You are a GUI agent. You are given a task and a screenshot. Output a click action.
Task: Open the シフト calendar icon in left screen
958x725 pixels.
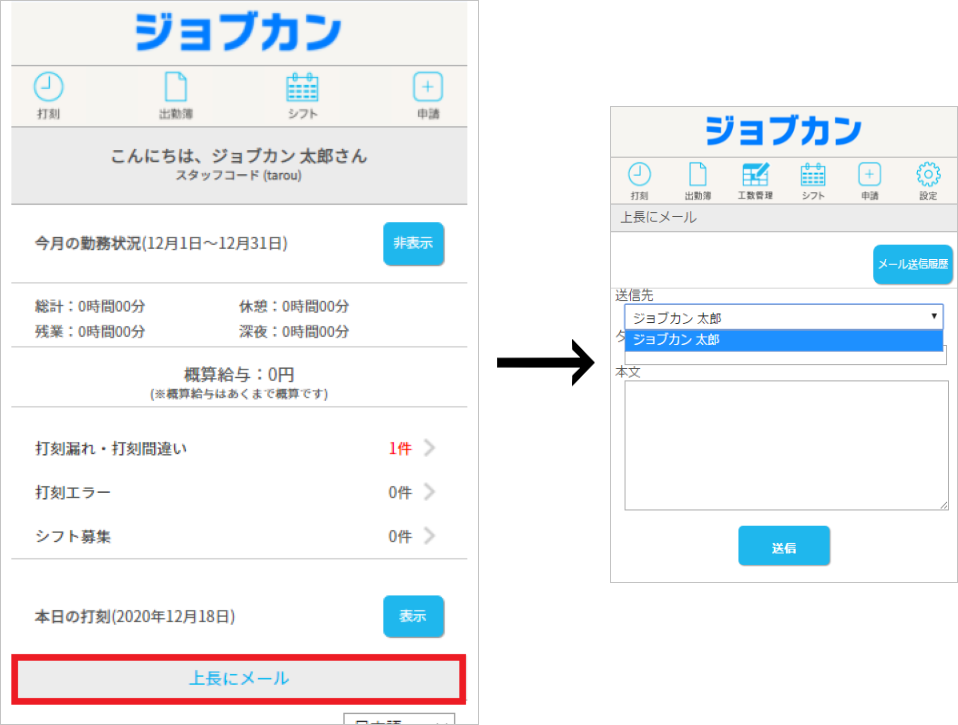pyautogui.click(x=302, y=87)
